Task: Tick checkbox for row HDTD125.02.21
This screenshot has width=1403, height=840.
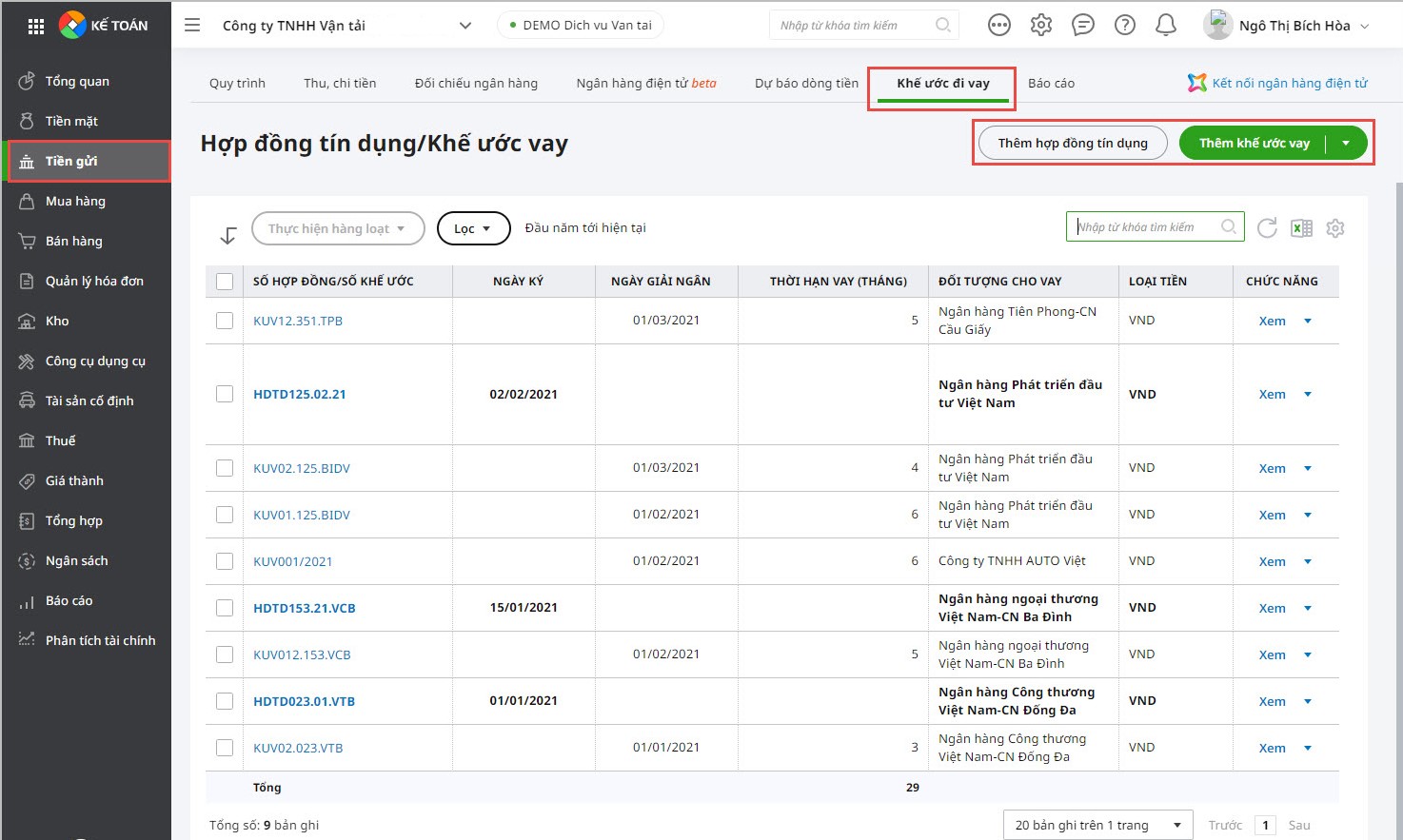Action: point(225,394)
